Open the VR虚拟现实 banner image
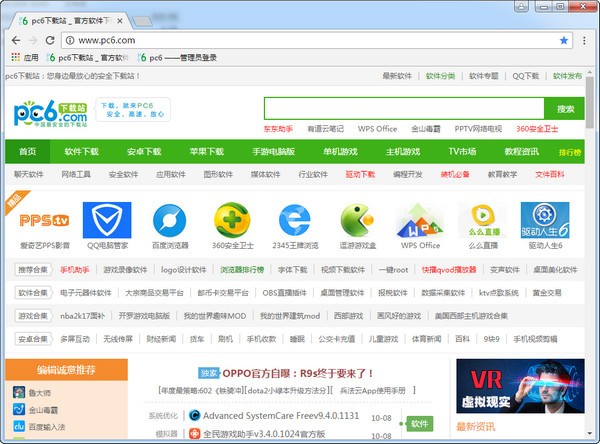This screenshot has height=444, width=600. click(520, 386)
